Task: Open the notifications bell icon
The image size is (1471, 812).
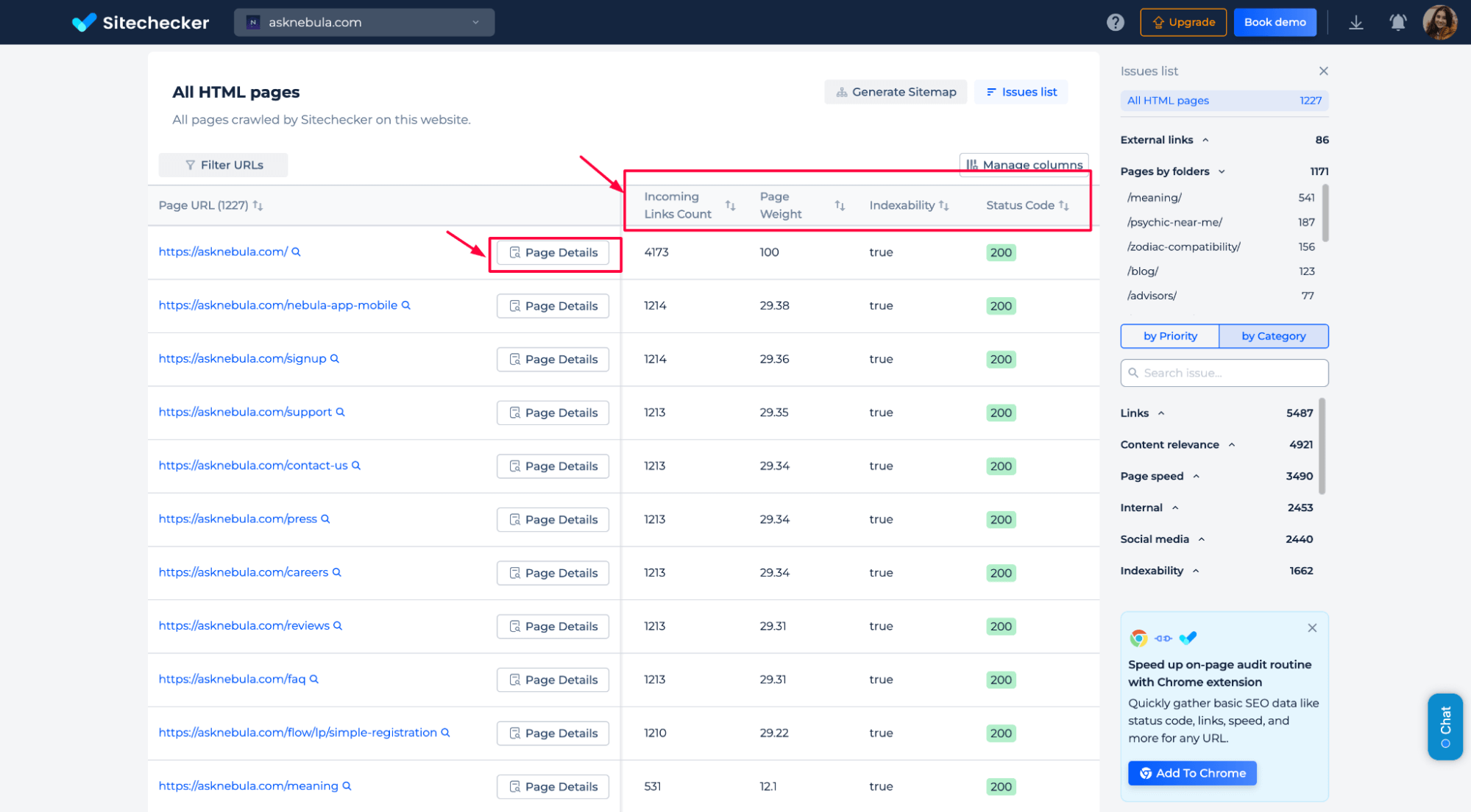Action: (1397, 22)
